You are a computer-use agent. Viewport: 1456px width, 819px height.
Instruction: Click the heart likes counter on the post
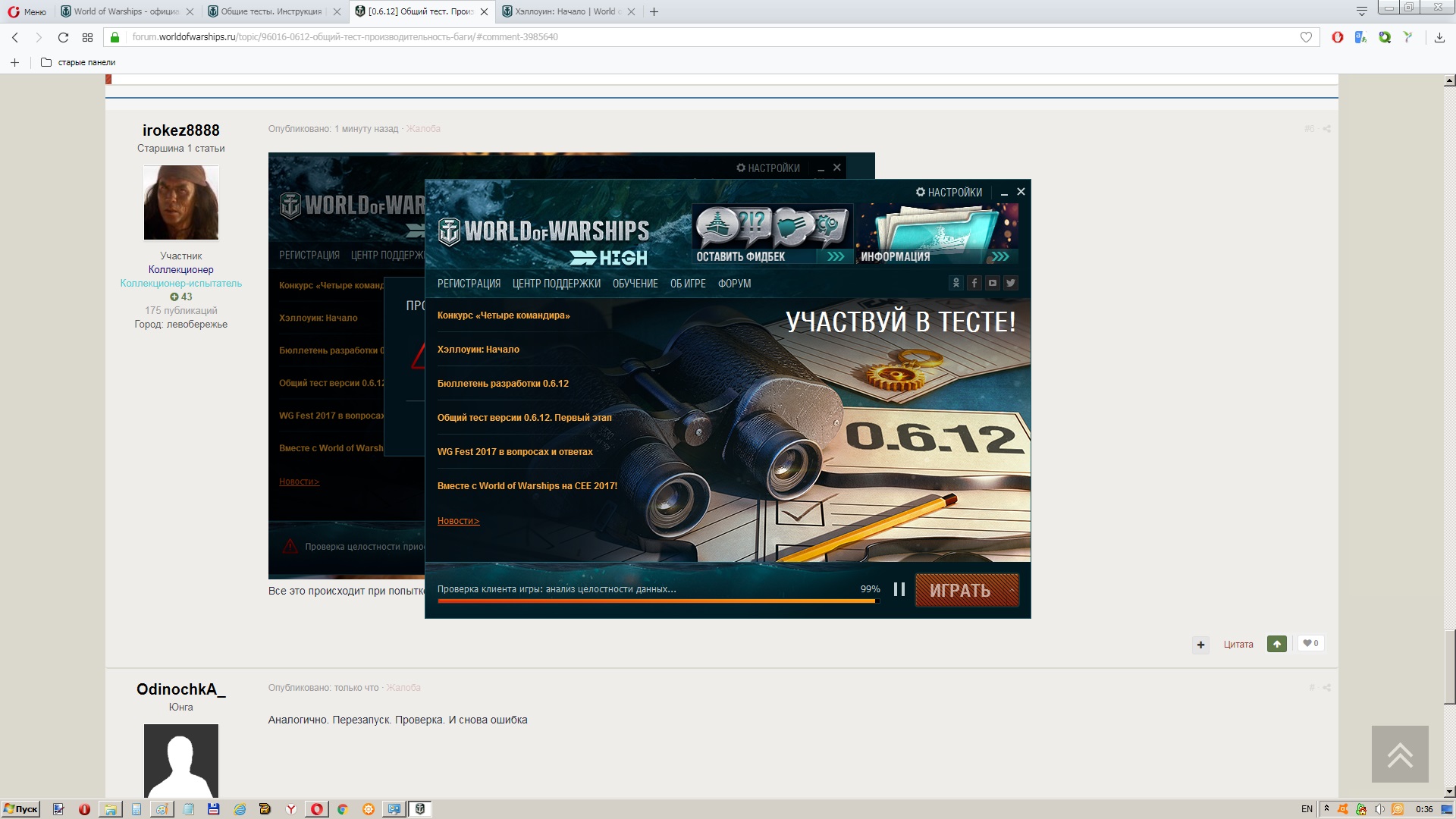(1310, 643)
